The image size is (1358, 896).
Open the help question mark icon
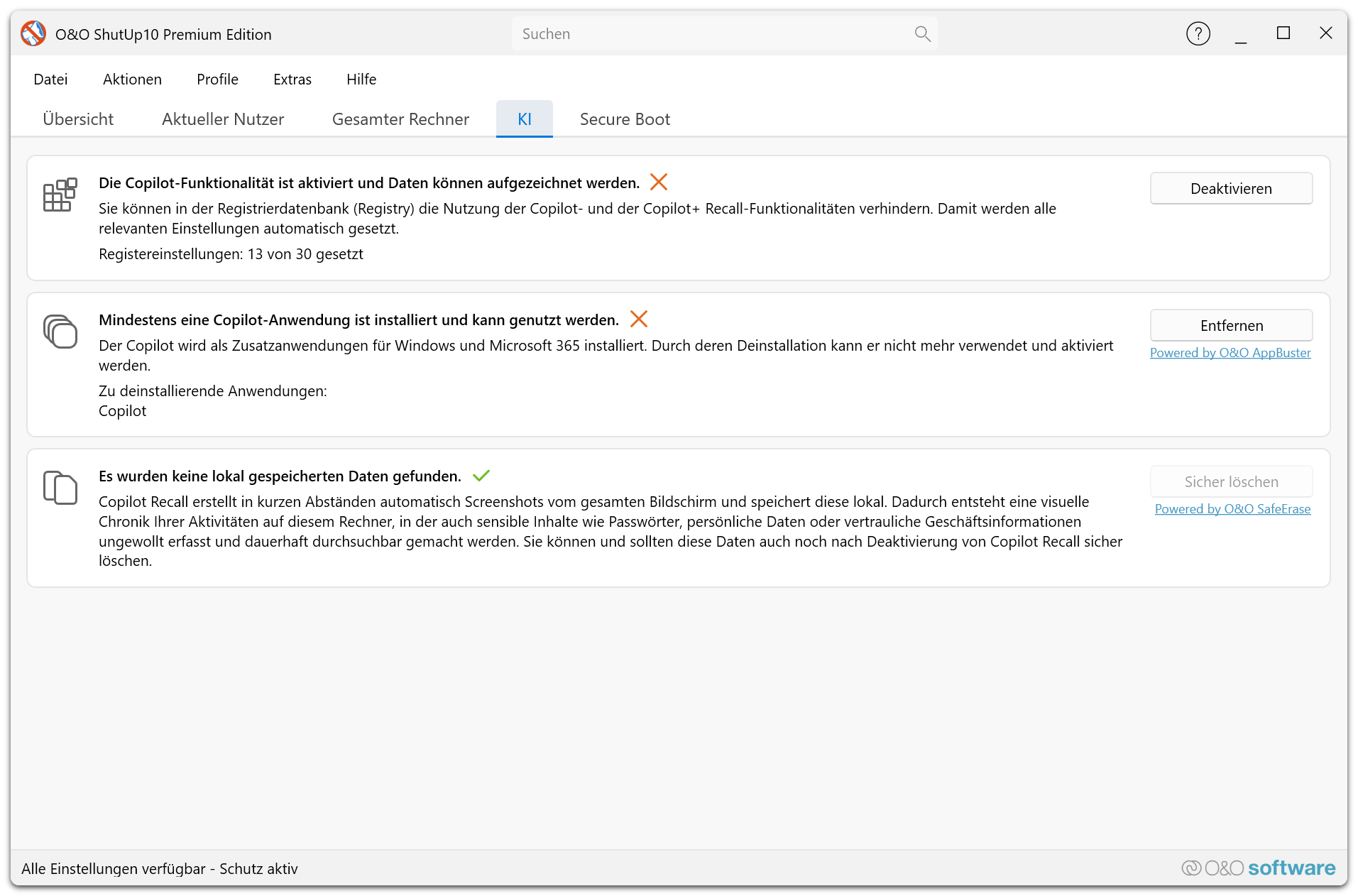tap(1198, 33)
